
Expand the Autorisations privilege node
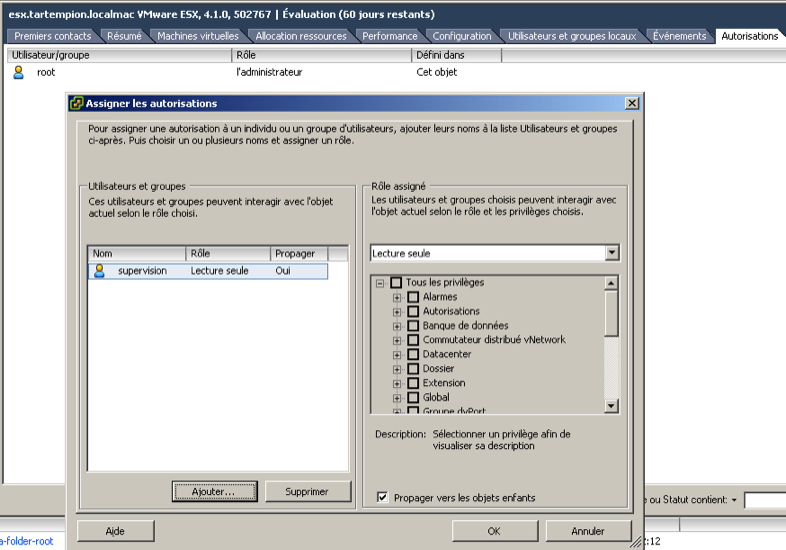pyautogui.click(x=397, y=312)
